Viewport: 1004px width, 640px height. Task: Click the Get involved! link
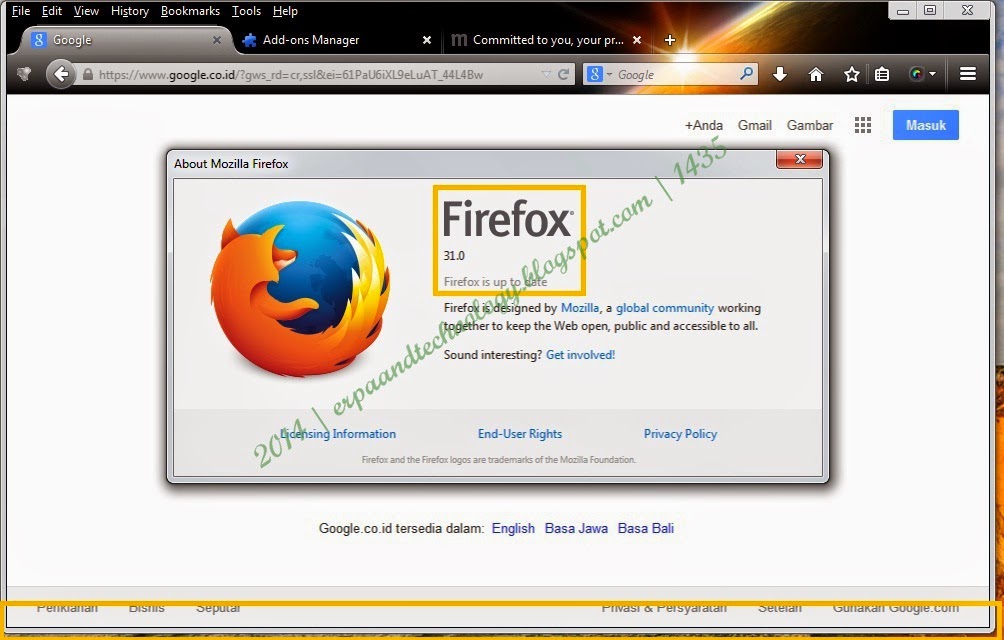(580, 355)
